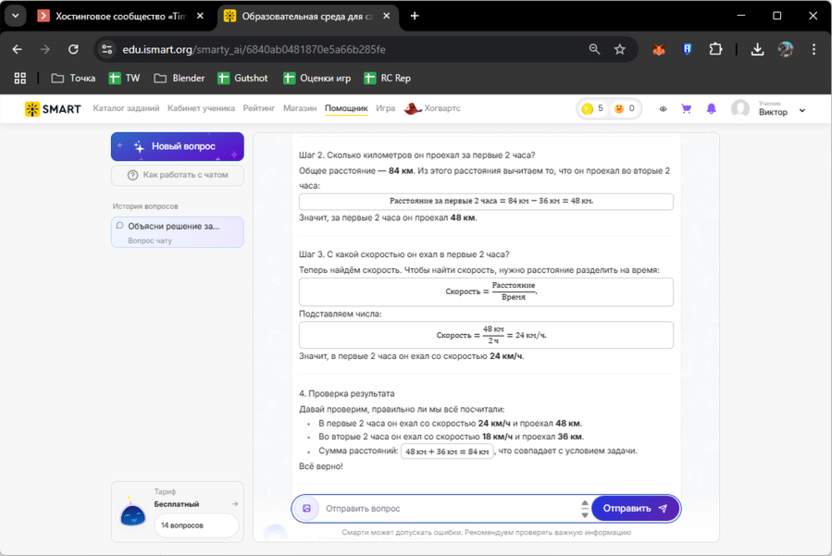Click the image attachment icon in question field

307,508
